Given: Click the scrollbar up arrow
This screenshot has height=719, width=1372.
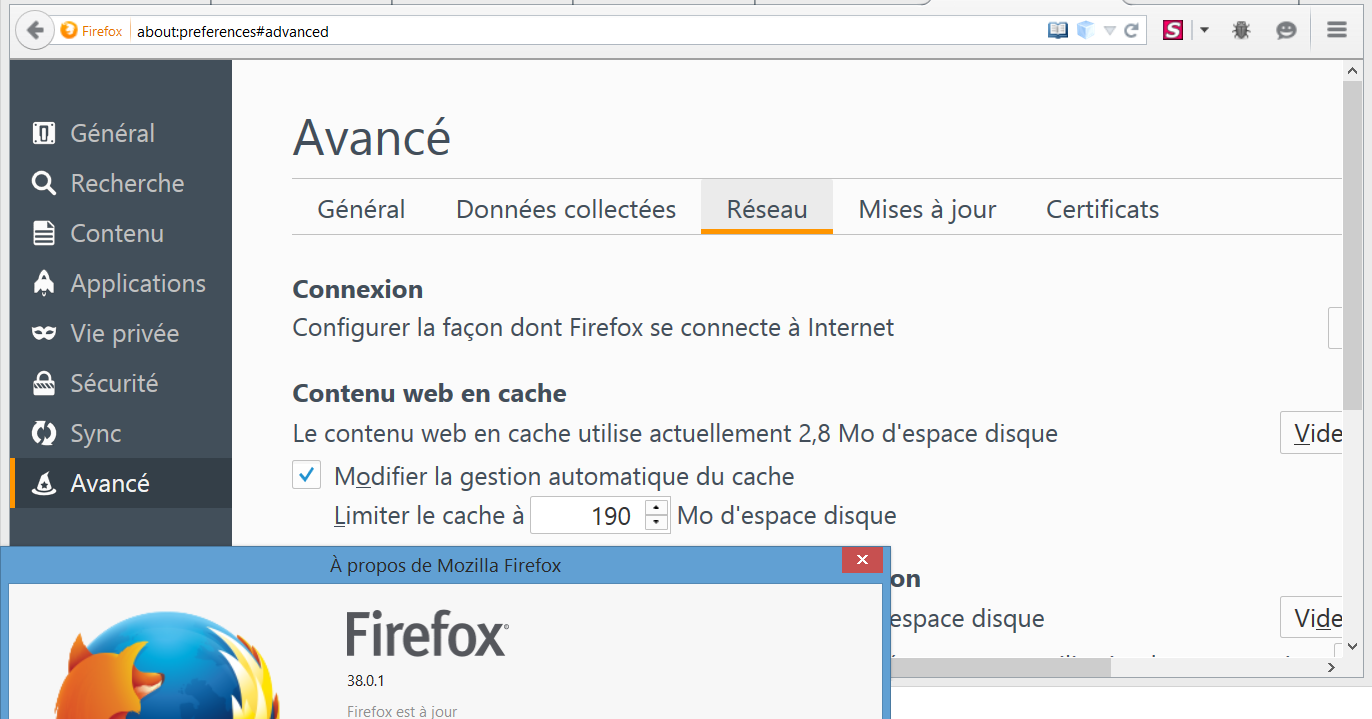Looking at the screenshot, I should 1352,72.
